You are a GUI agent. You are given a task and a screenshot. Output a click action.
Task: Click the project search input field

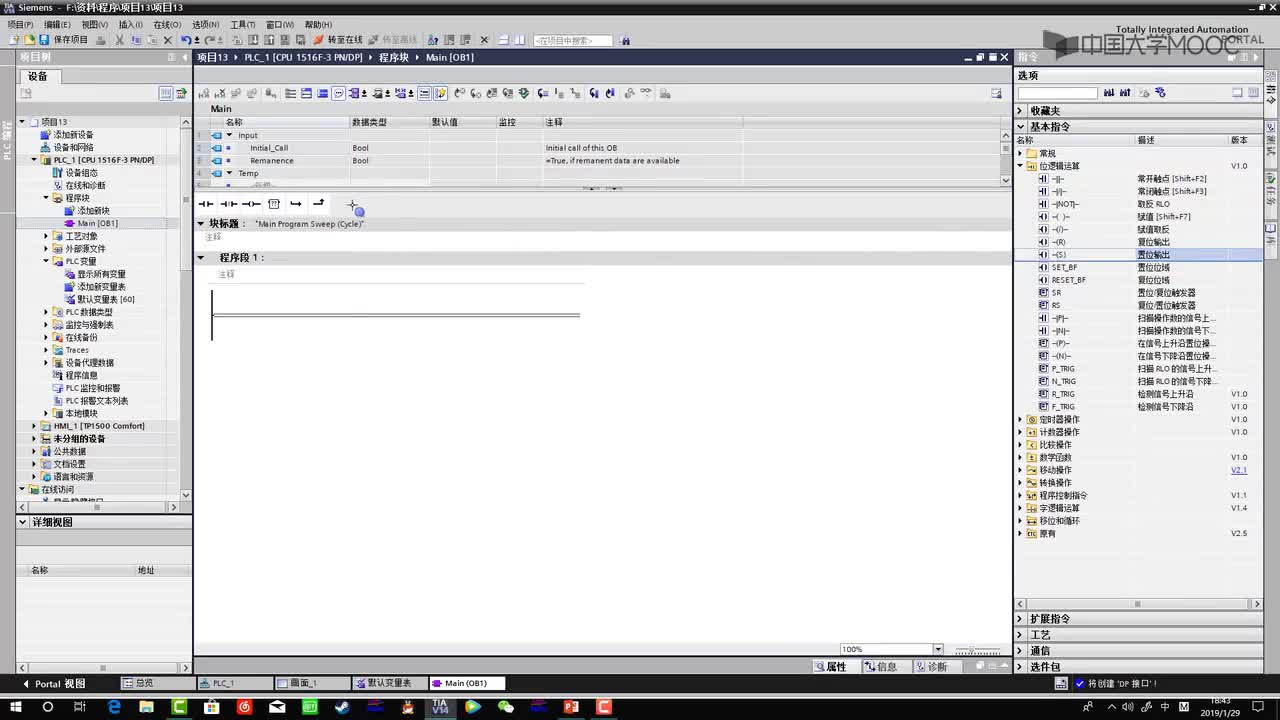[x=572, y=41]
